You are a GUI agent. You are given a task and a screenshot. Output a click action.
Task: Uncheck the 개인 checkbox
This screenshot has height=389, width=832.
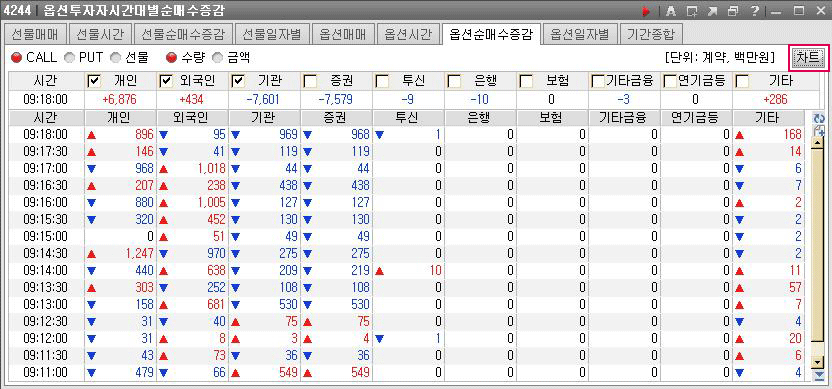[94, 81]
